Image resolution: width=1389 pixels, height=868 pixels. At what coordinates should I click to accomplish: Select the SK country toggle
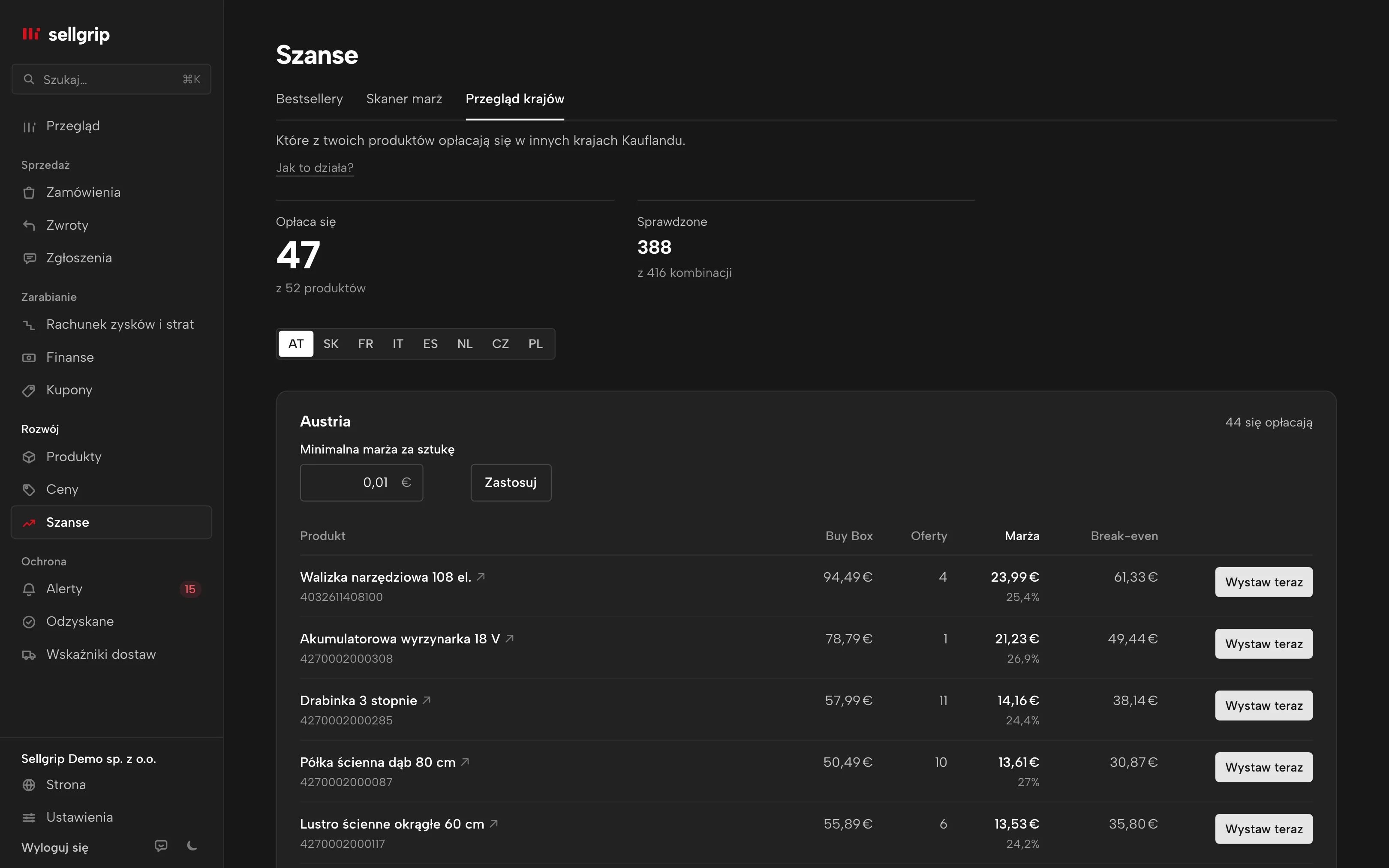coord(331,343)
